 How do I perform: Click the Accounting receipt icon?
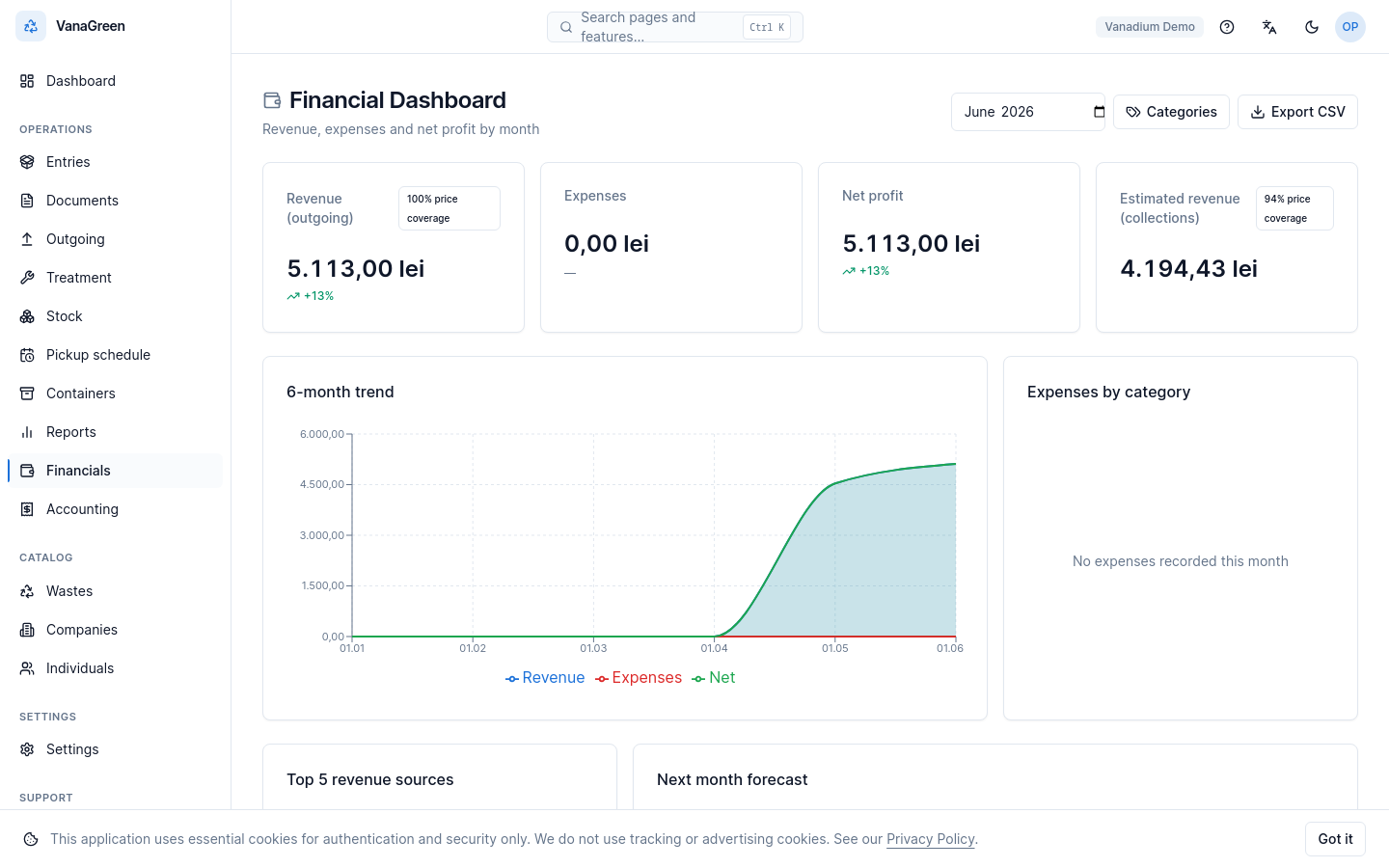click(x=27, y=509)
